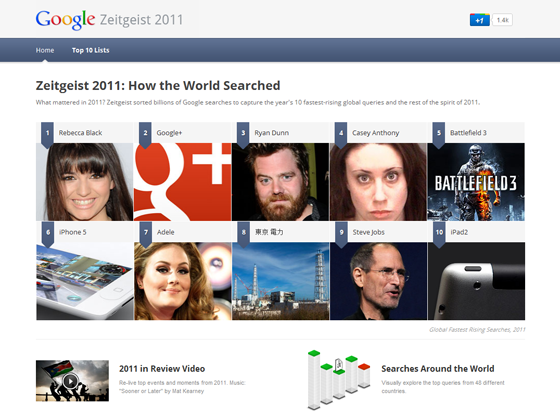The image size is (560, 418).
Task: Click the Google +1 button
Action: (479, 20)
